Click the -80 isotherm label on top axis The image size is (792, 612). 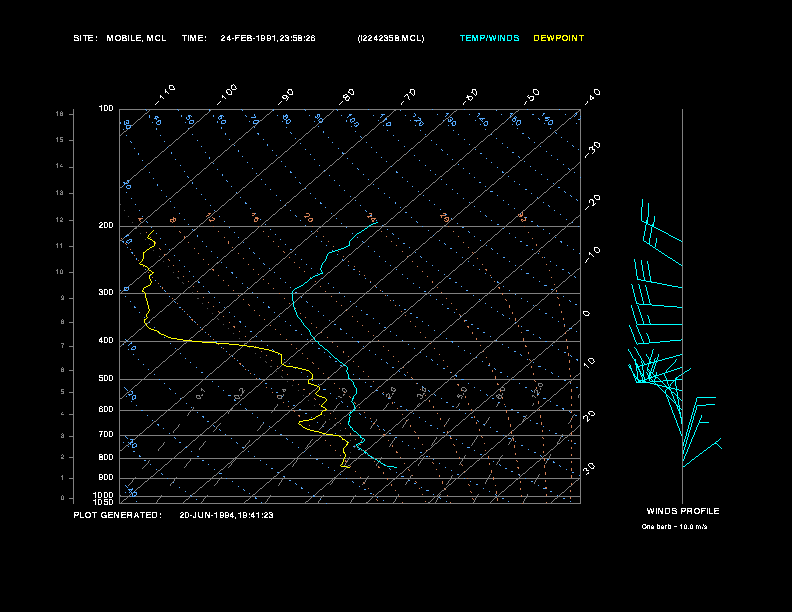pyautogui.click(x=348, y=96)
